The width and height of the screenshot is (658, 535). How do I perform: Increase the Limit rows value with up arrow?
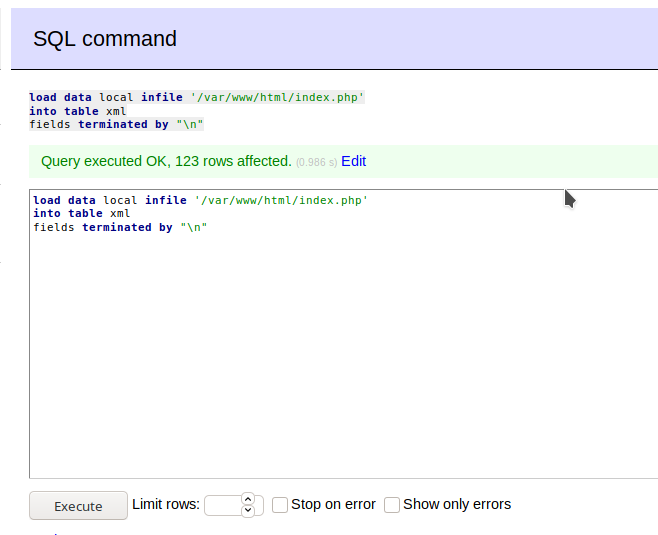(248, 499)
